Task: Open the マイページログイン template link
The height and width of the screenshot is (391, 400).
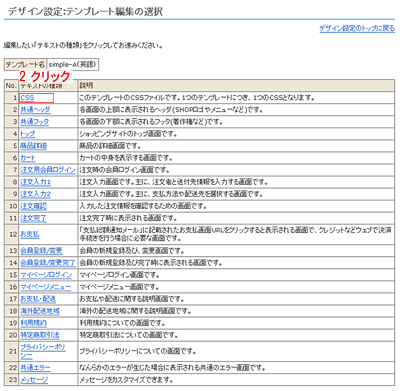Action: pos(46,275)
